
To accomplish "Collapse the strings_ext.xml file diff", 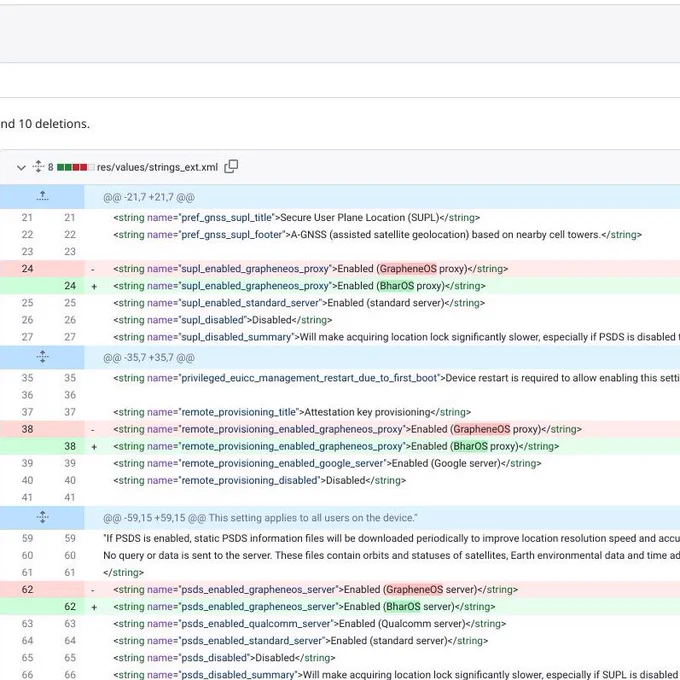I will [21, 167].
